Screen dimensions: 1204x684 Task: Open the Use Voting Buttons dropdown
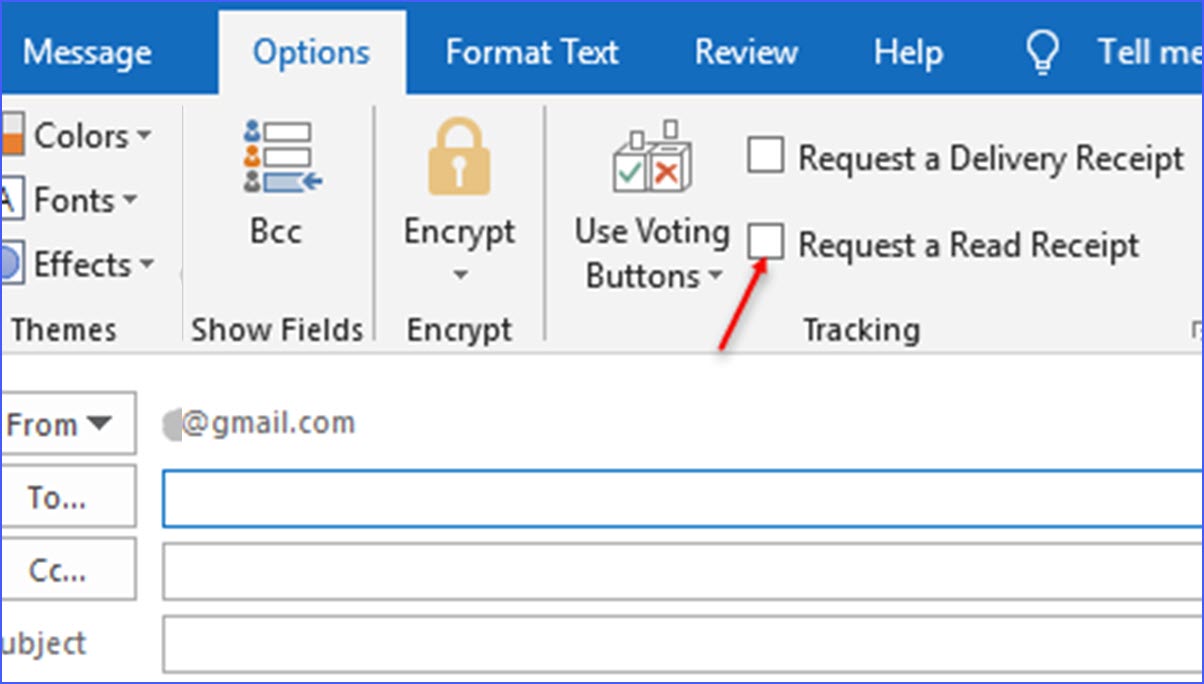tap(714, 278)
